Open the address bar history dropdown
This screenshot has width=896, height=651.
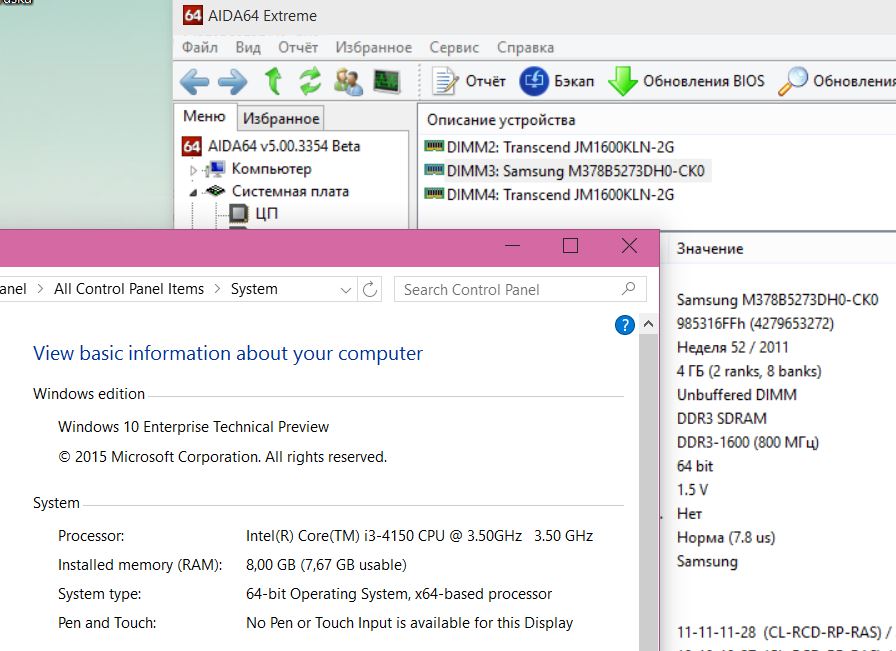(346, 289)
